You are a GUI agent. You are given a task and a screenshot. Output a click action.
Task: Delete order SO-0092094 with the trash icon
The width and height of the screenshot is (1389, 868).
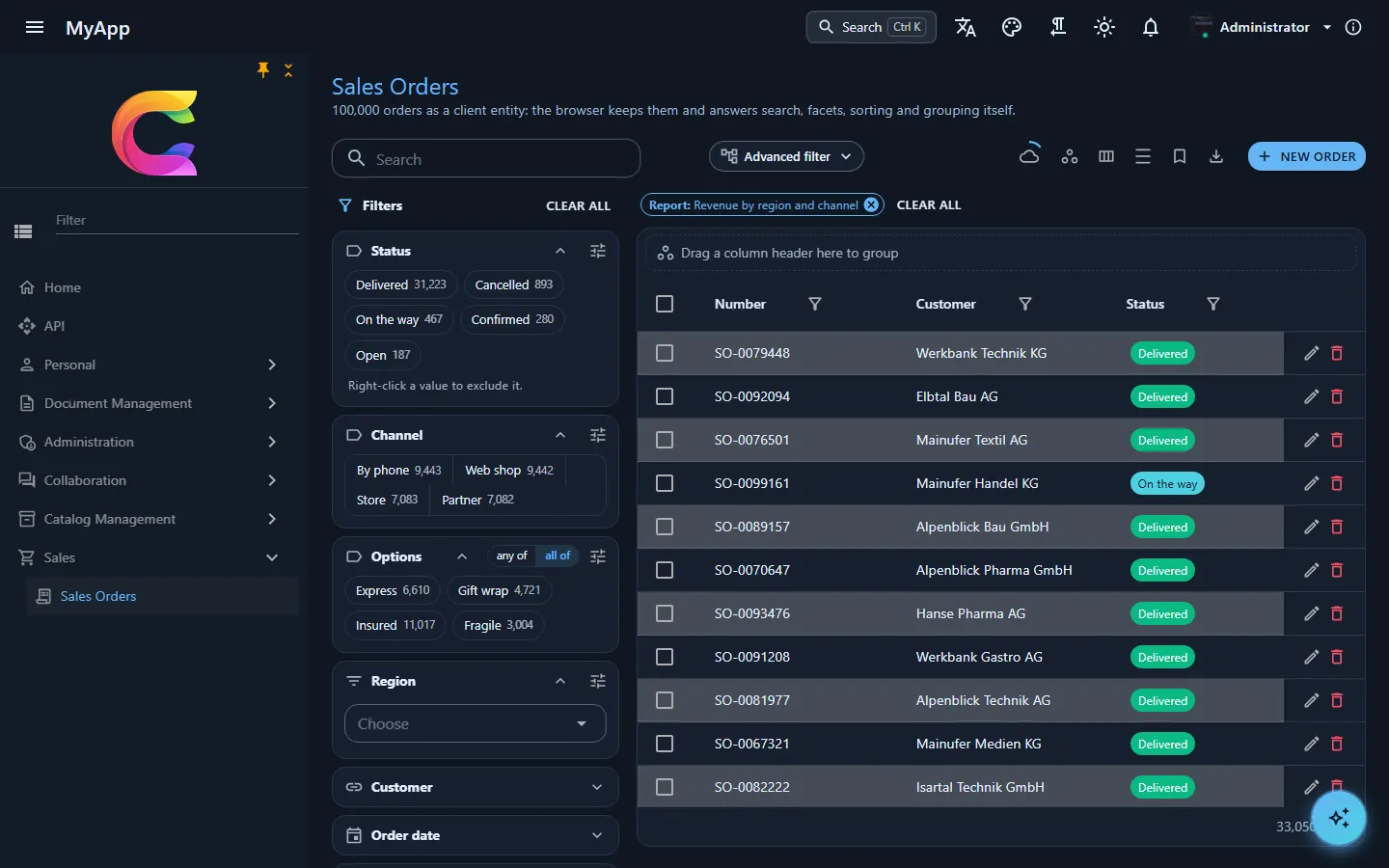click(1337, 396)
